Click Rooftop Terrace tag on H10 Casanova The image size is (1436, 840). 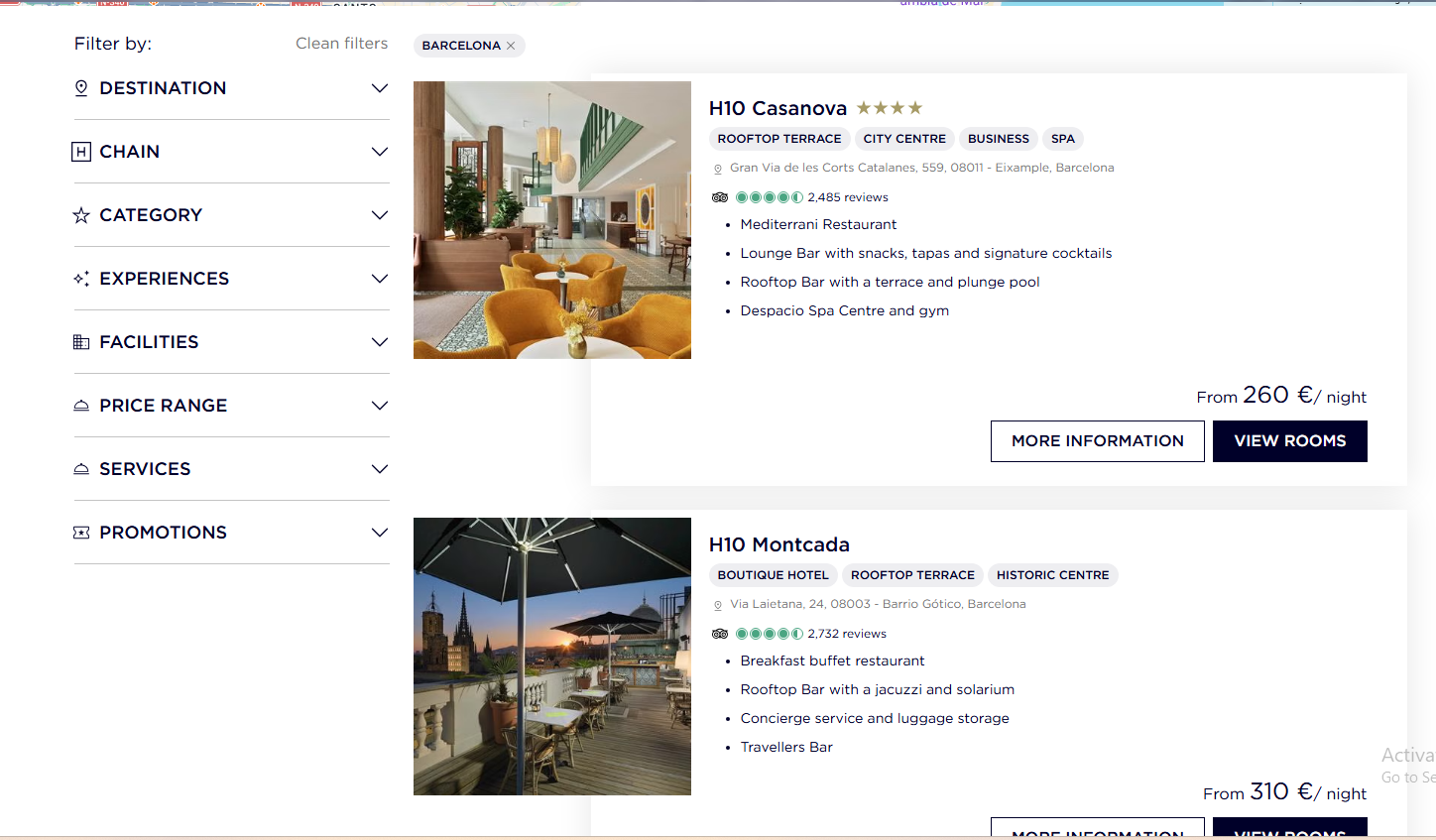[x=779, y=139]
